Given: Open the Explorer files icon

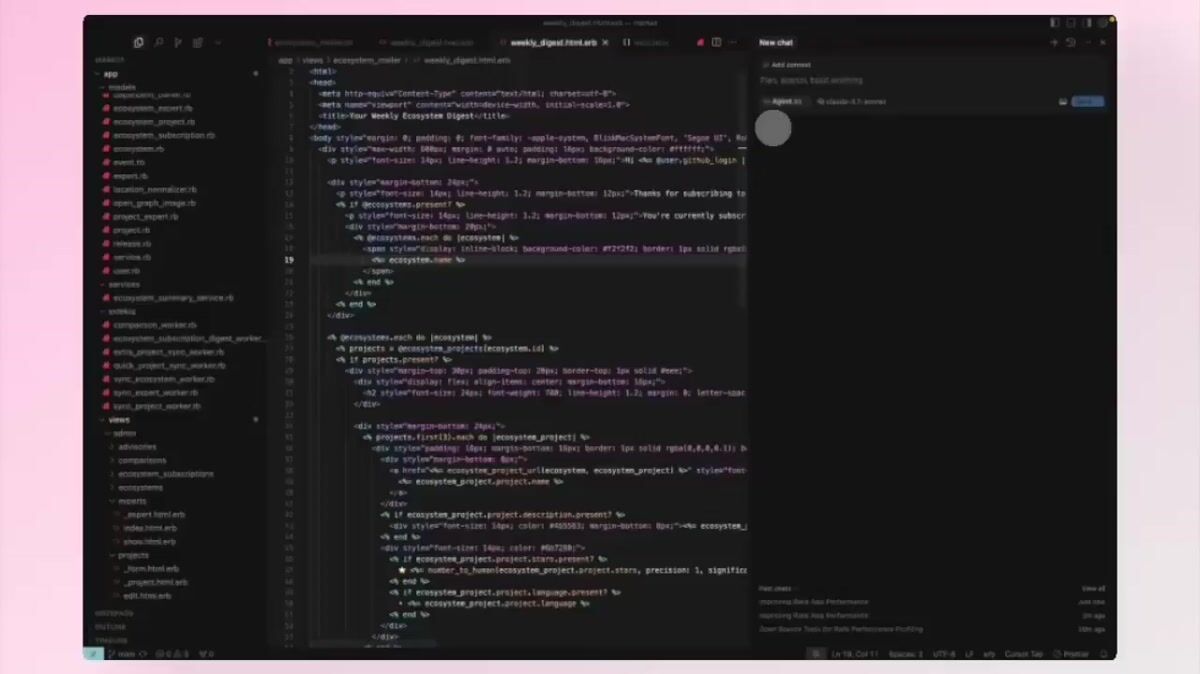Looking at the screenshot, I should [x=138, y=43].
